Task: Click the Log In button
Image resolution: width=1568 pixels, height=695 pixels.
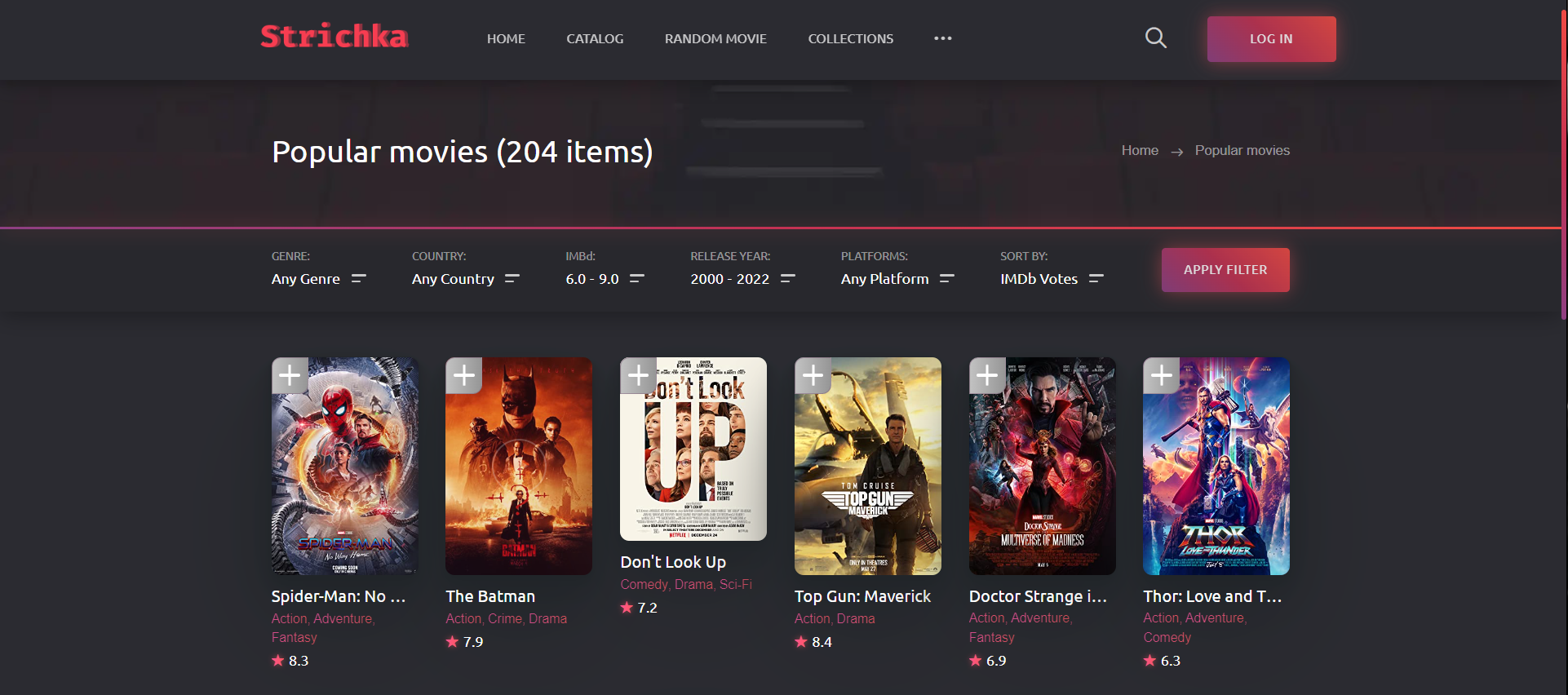Action: click(x=1272, y=39)
